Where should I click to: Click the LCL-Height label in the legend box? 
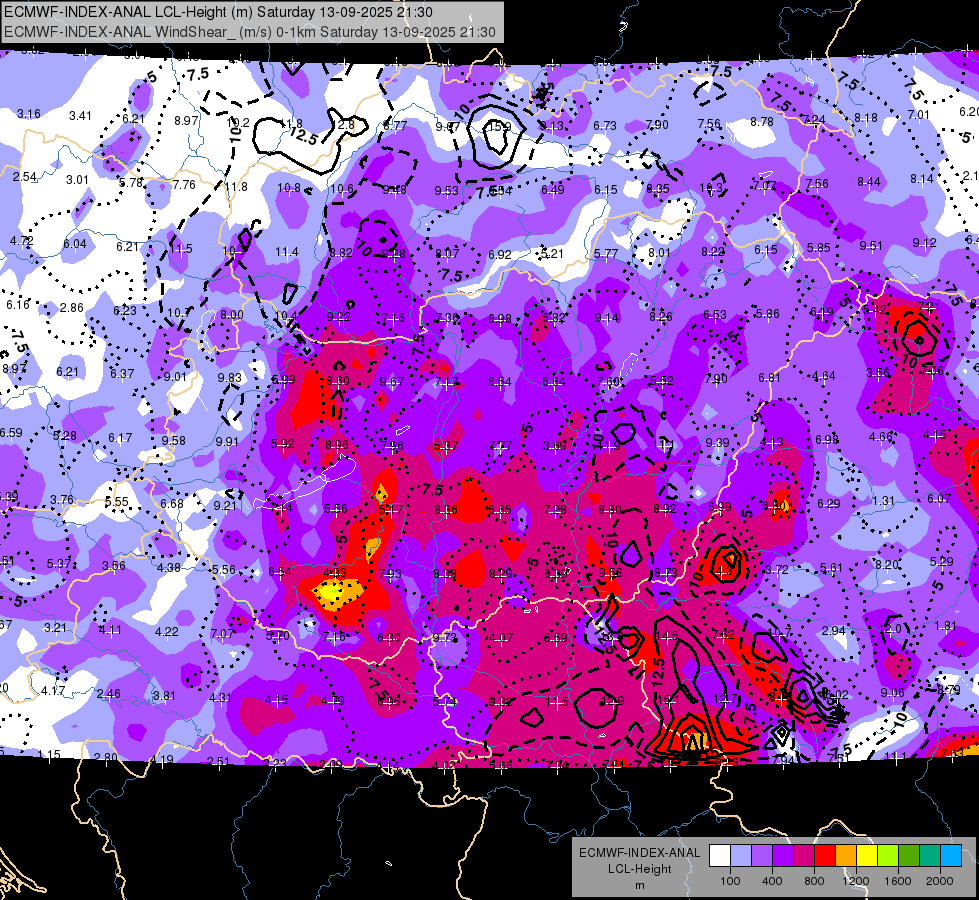click(x=640, y=869)
